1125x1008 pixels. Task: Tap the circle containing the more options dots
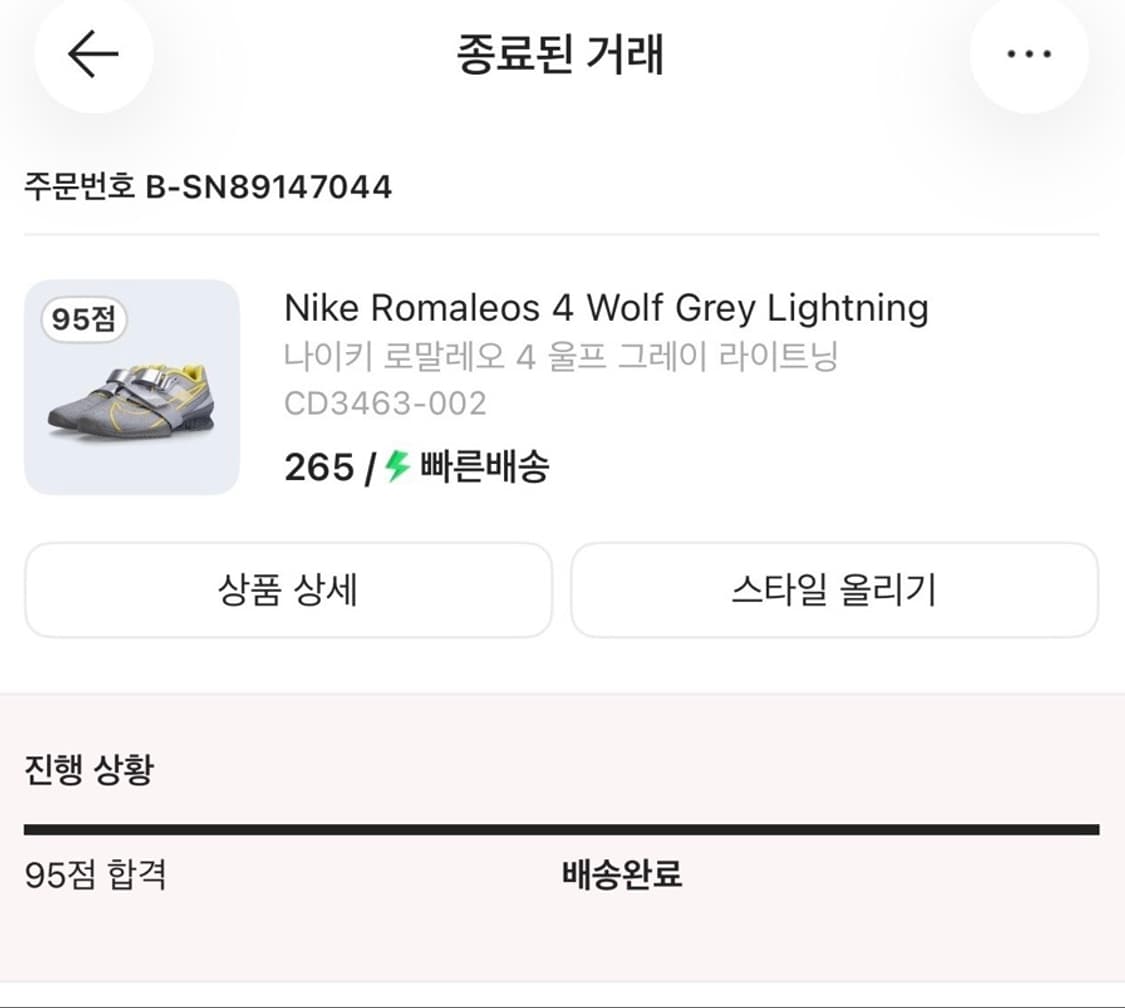[1028, 54]
